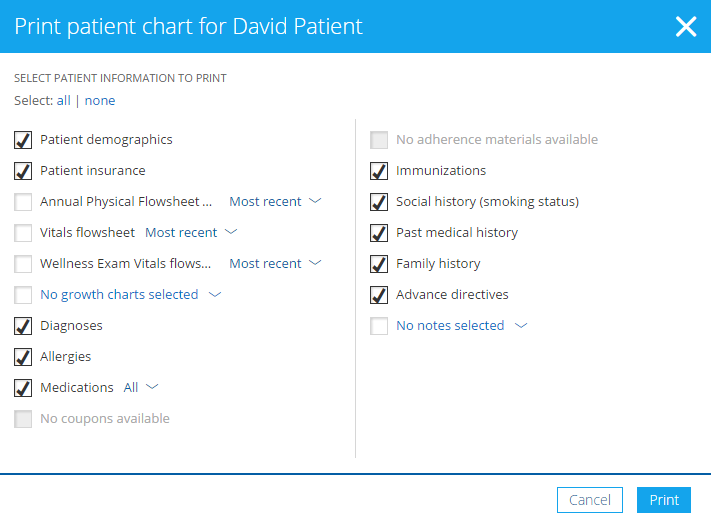Uncheck the Medications checkbox
The width and height of the screenshot is (711, 517).
pyautogui.click(x=23, y=388)
